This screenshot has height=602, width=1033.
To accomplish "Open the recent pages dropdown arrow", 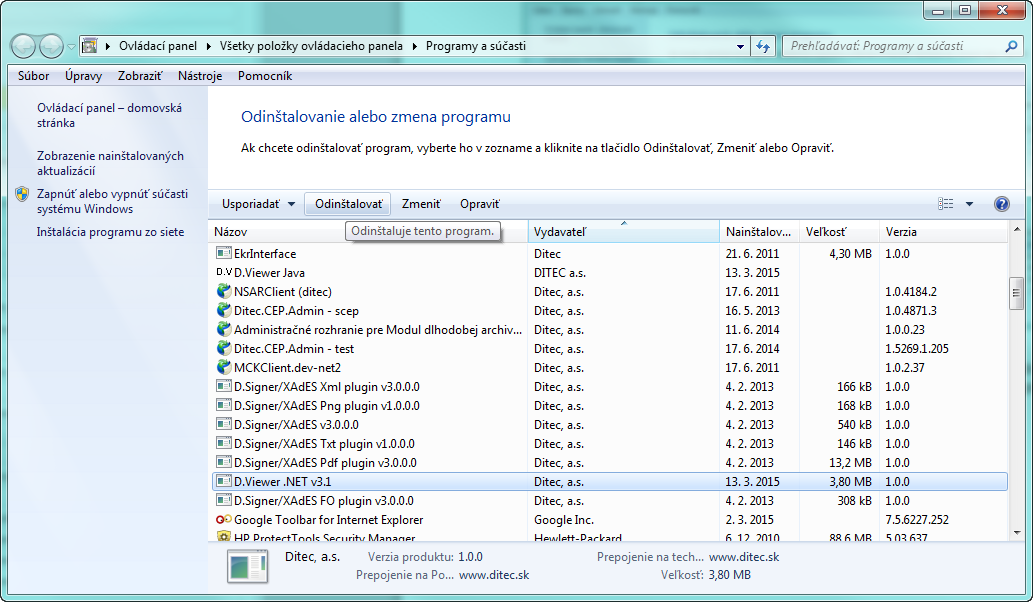I will 71,47.
